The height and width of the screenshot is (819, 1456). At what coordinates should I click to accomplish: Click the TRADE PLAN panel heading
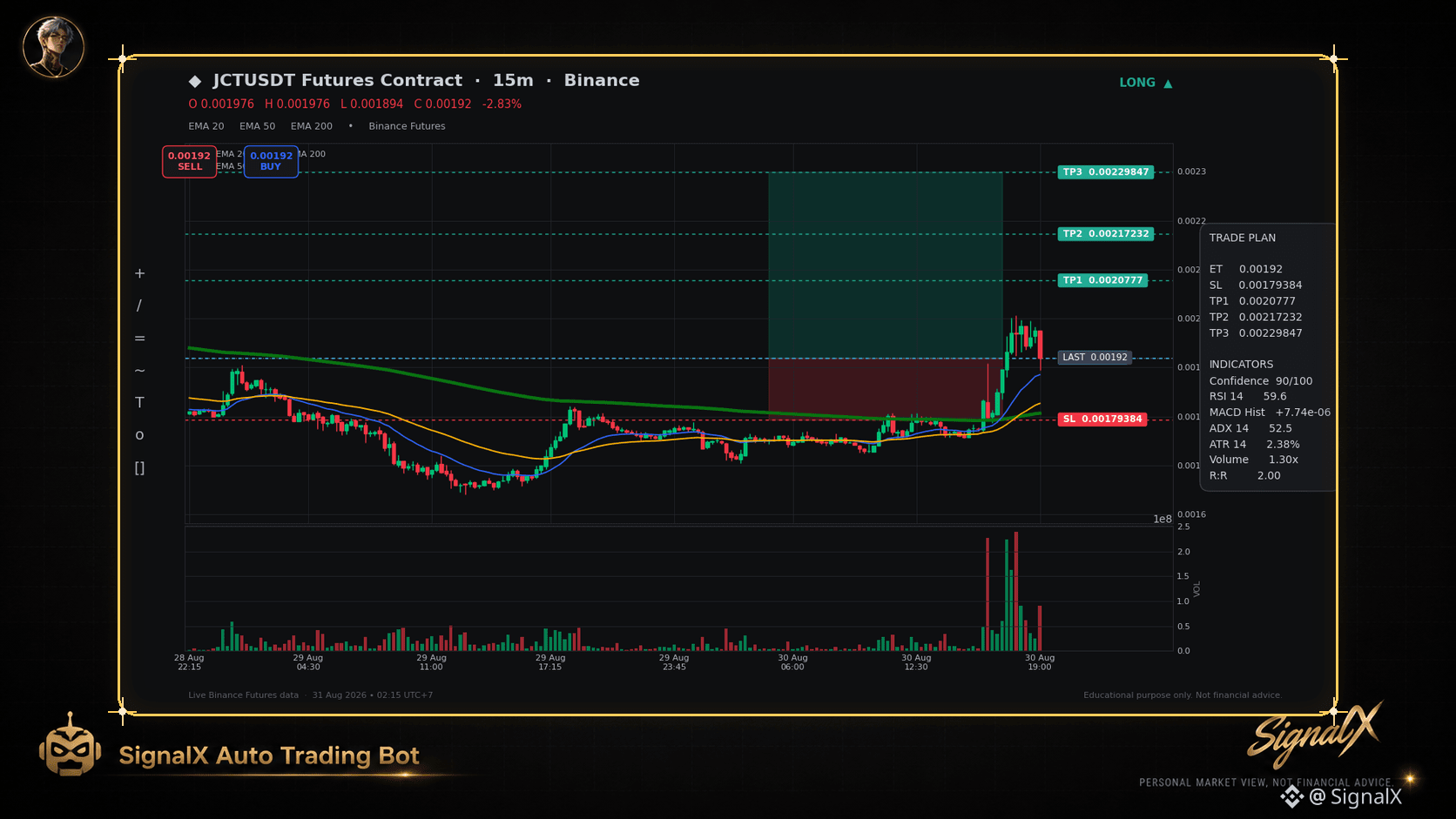pyautogui.click(x=1243, y=238)
